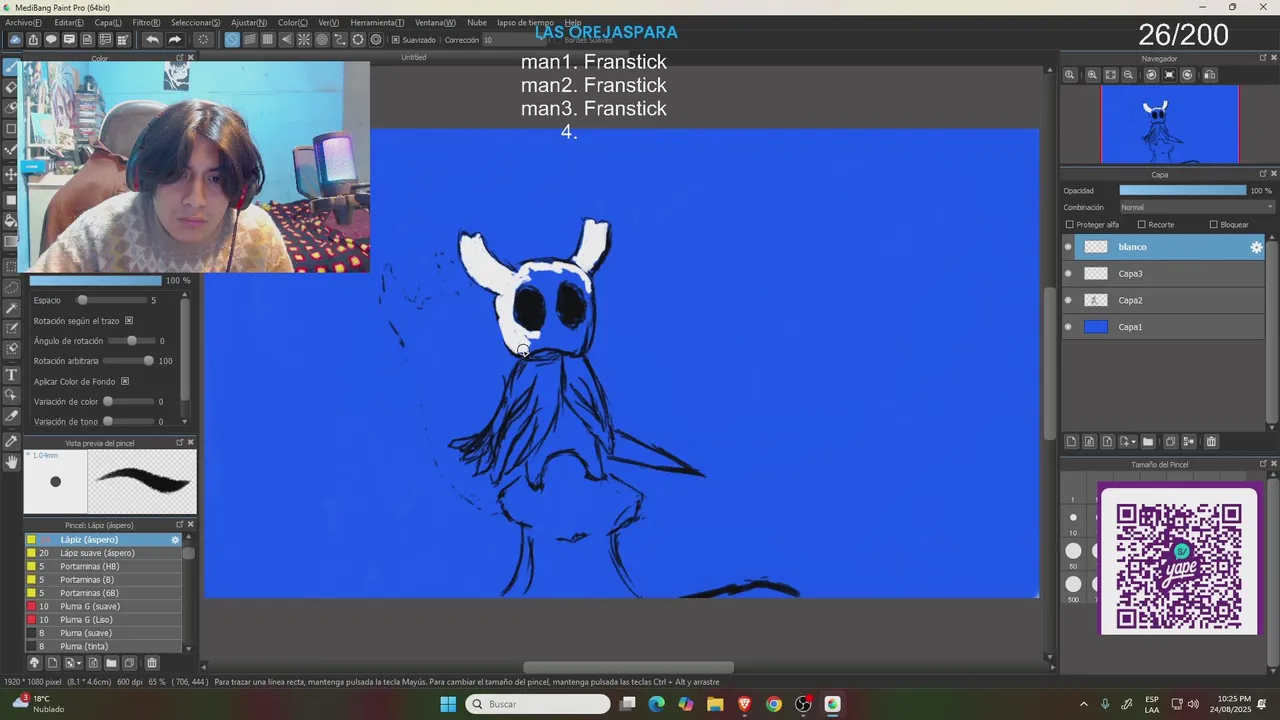Delete brush with trash icon in brush panel
This screenshot has width=1280, height=720.
152,663
